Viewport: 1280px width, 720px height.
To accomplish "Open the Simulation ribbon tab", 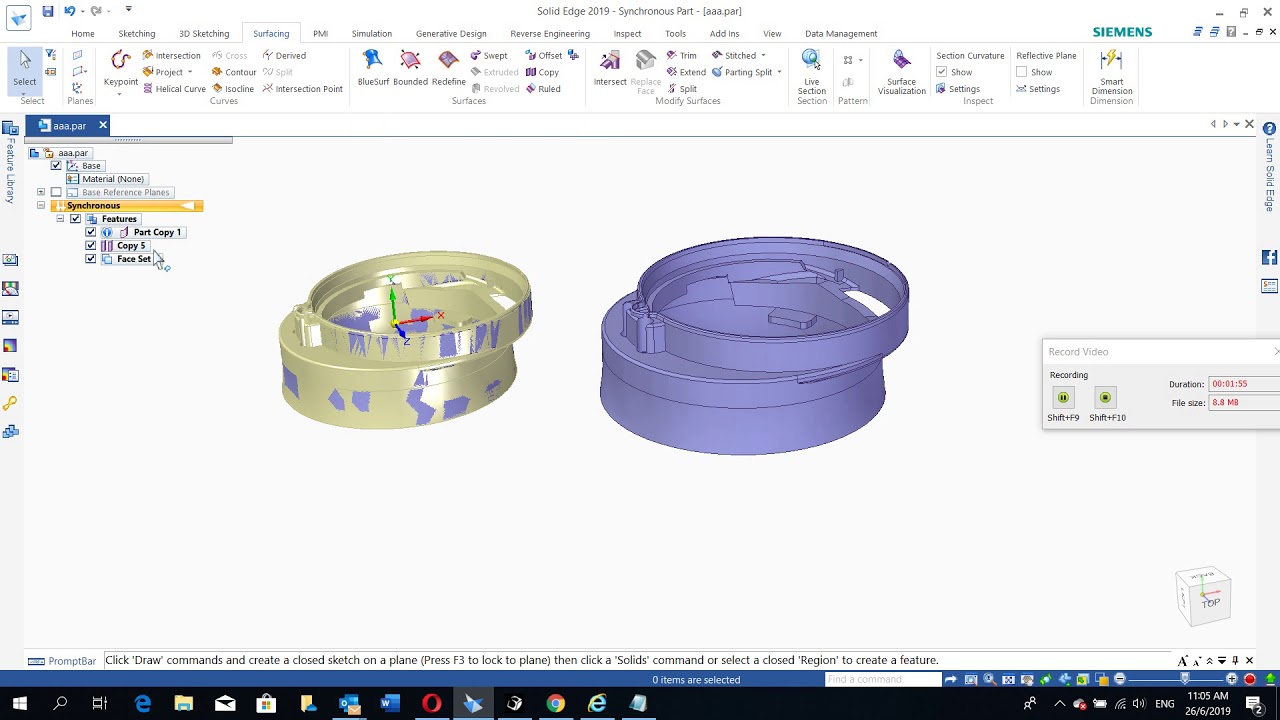I will tap(372, 33).
